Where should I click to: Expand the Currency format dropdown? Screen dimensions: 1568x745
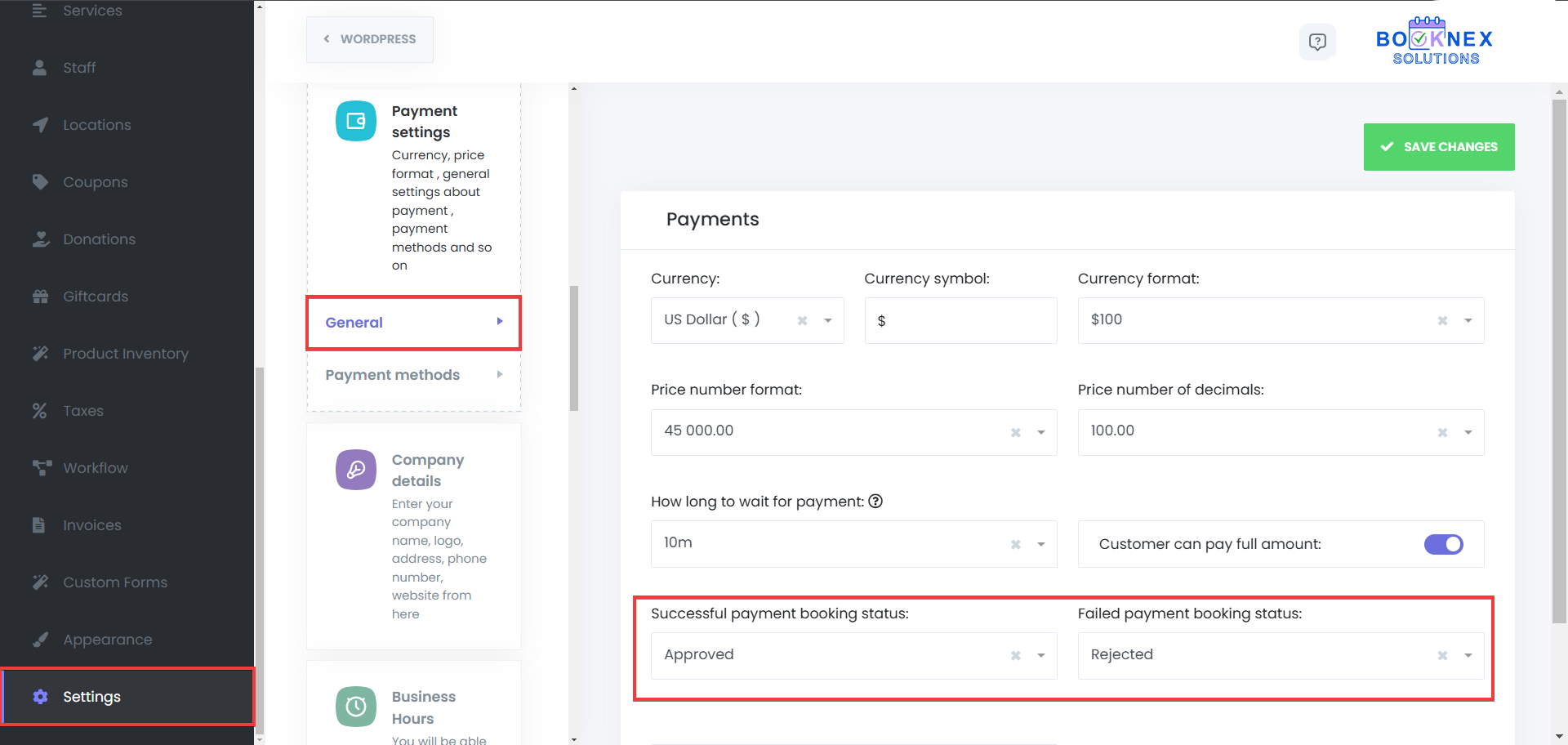coord(1468,320)
